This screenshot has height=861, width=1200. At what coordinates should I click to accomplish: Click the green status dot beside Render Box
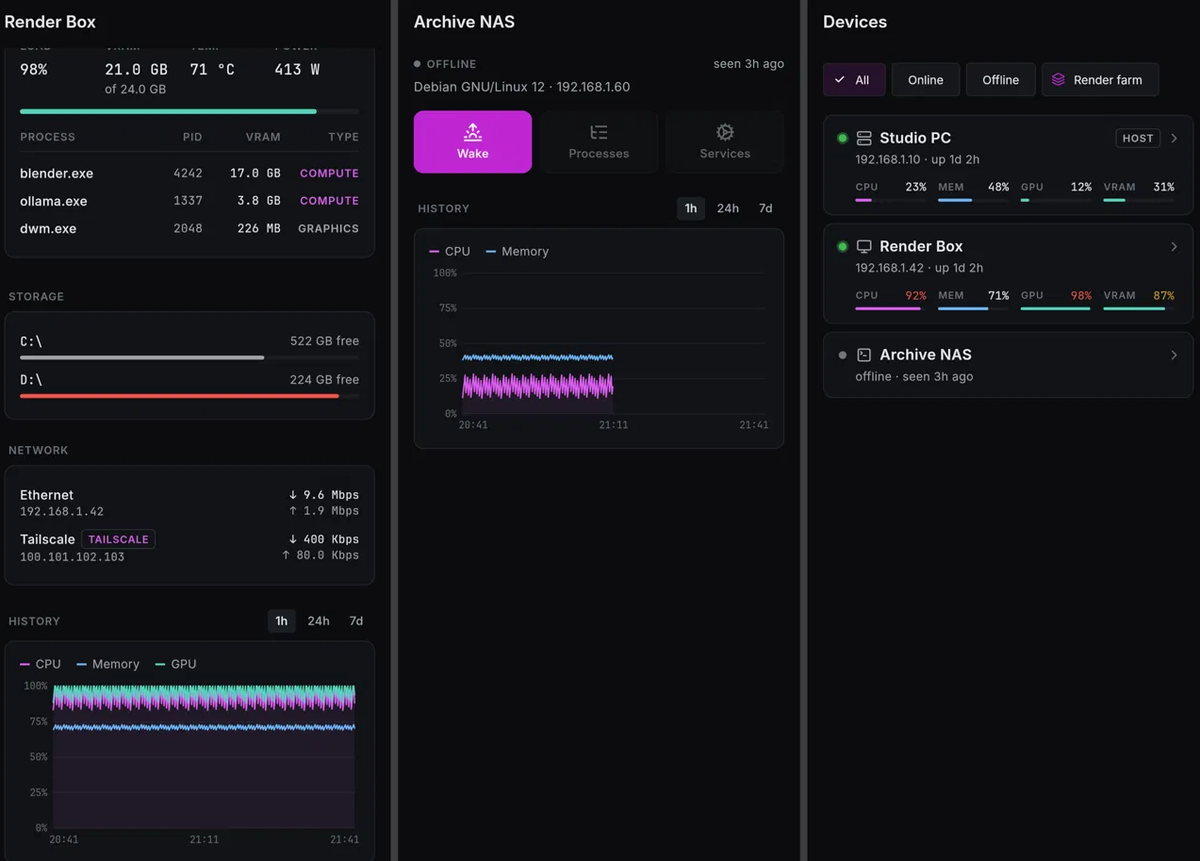842,246
